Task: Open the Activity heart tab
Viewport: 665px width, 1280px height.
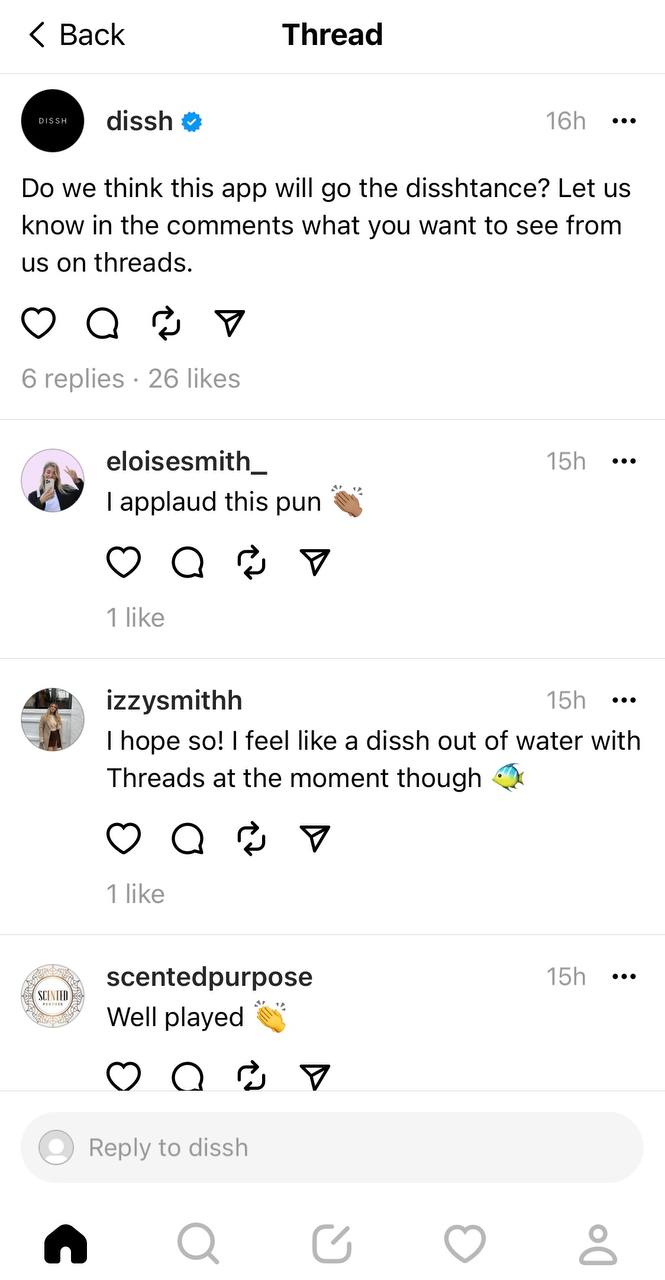Action: (x=465, y=1244)
